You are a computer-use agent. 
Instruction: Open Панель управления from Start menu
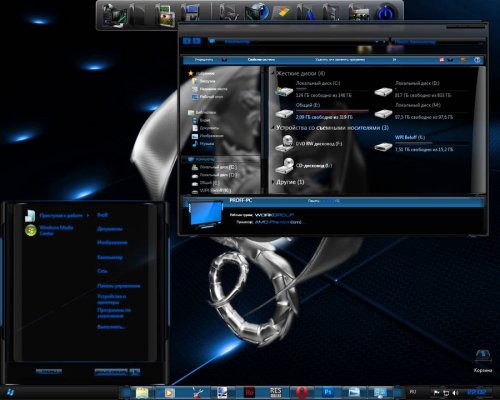pyautogui.click(x=119, y=286)
